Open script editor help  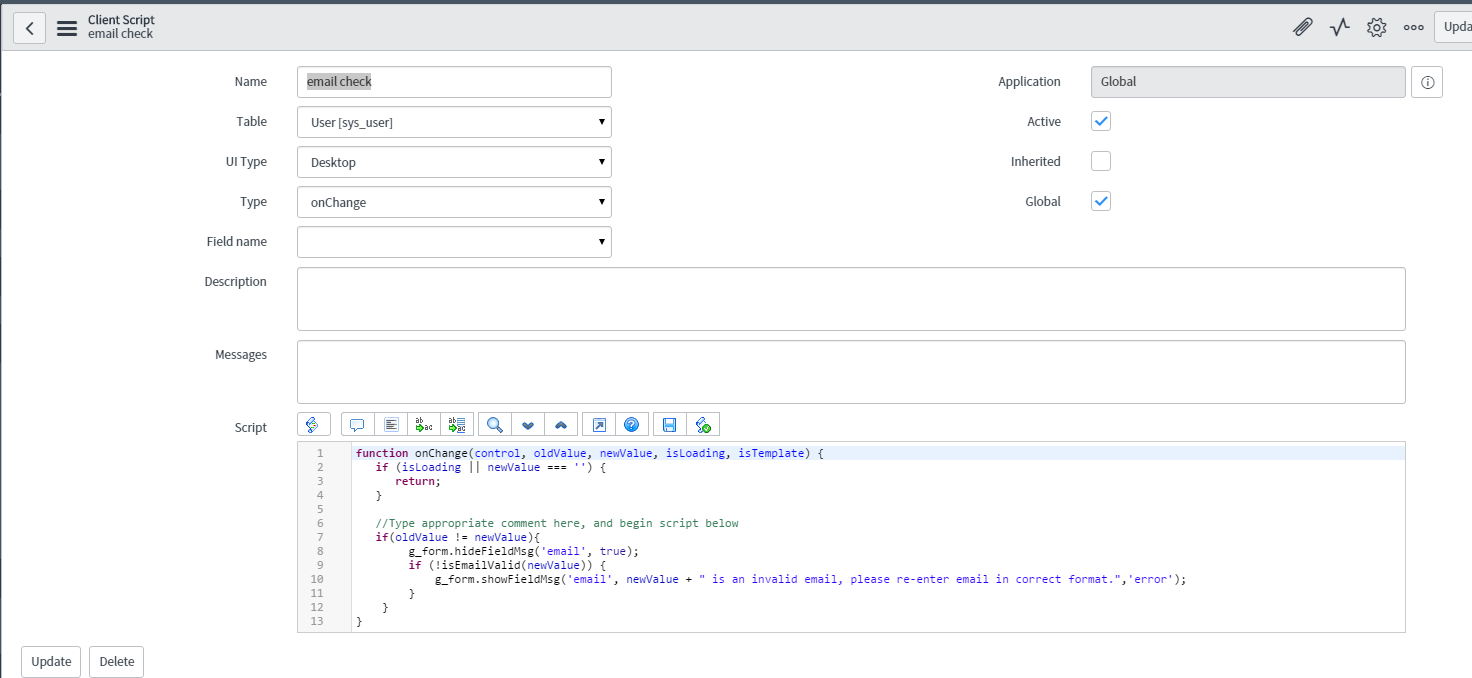632,424
